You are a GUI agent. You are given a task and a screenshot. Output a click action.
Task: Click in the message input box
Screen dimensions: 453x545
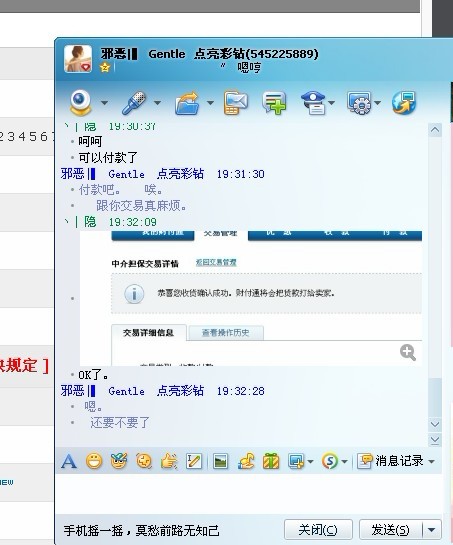(249, 494)
